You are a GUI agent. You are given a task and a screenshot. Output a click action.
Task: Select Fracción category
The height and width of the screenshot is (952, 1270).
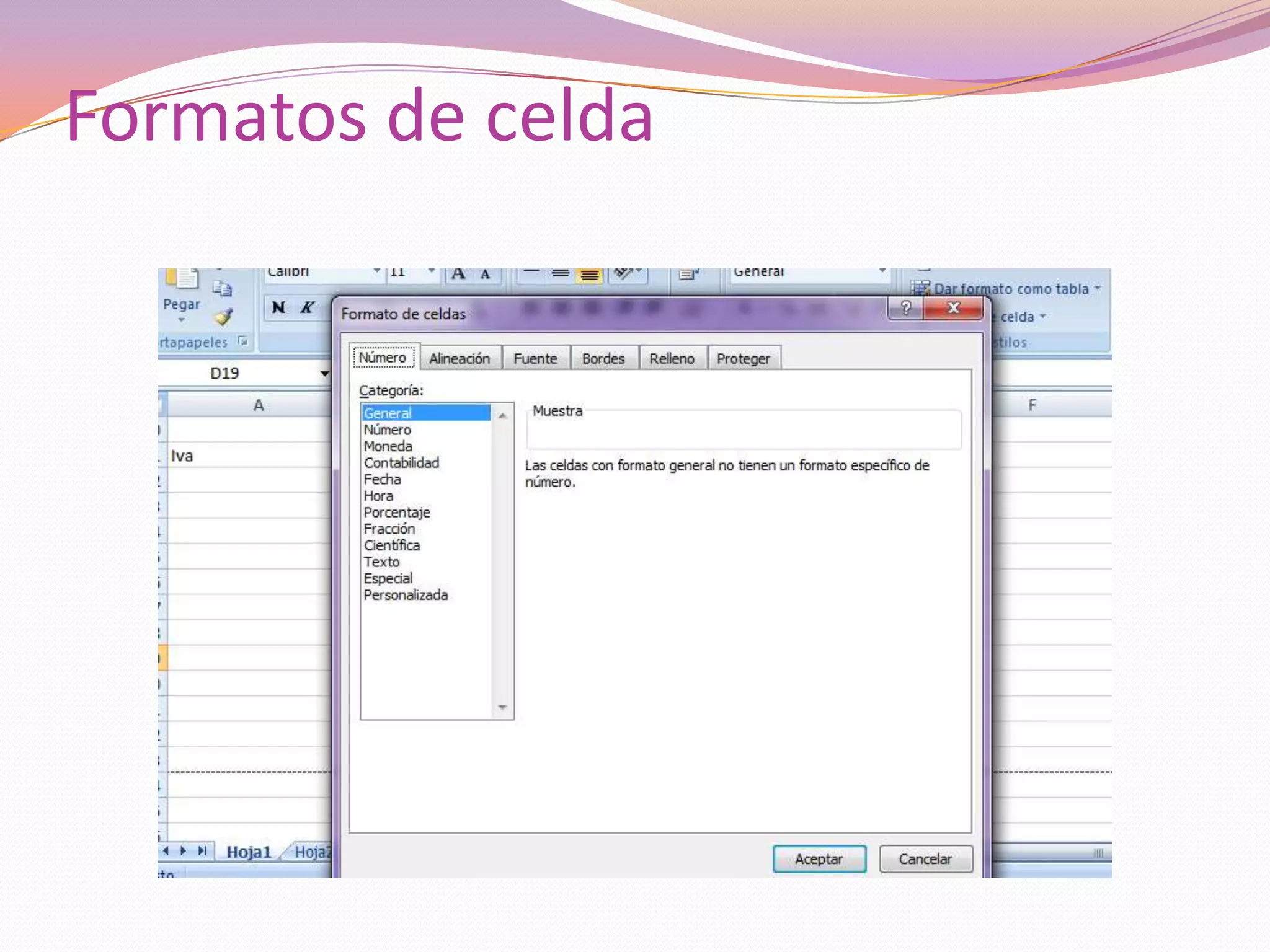426,529
